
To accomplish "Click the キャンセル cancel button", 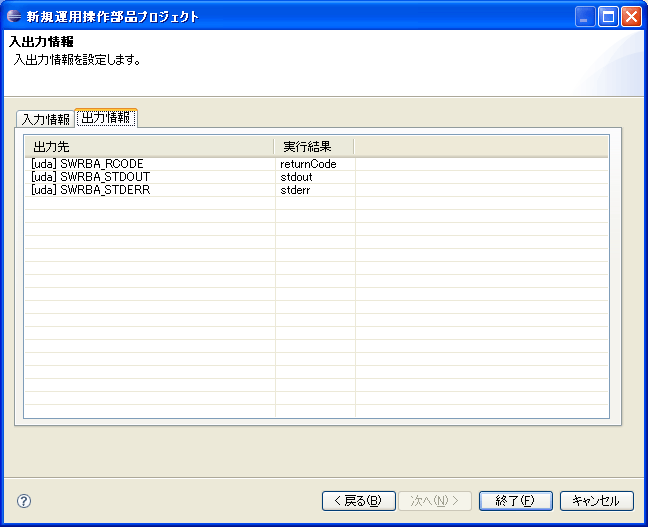I will click(596, 501).
